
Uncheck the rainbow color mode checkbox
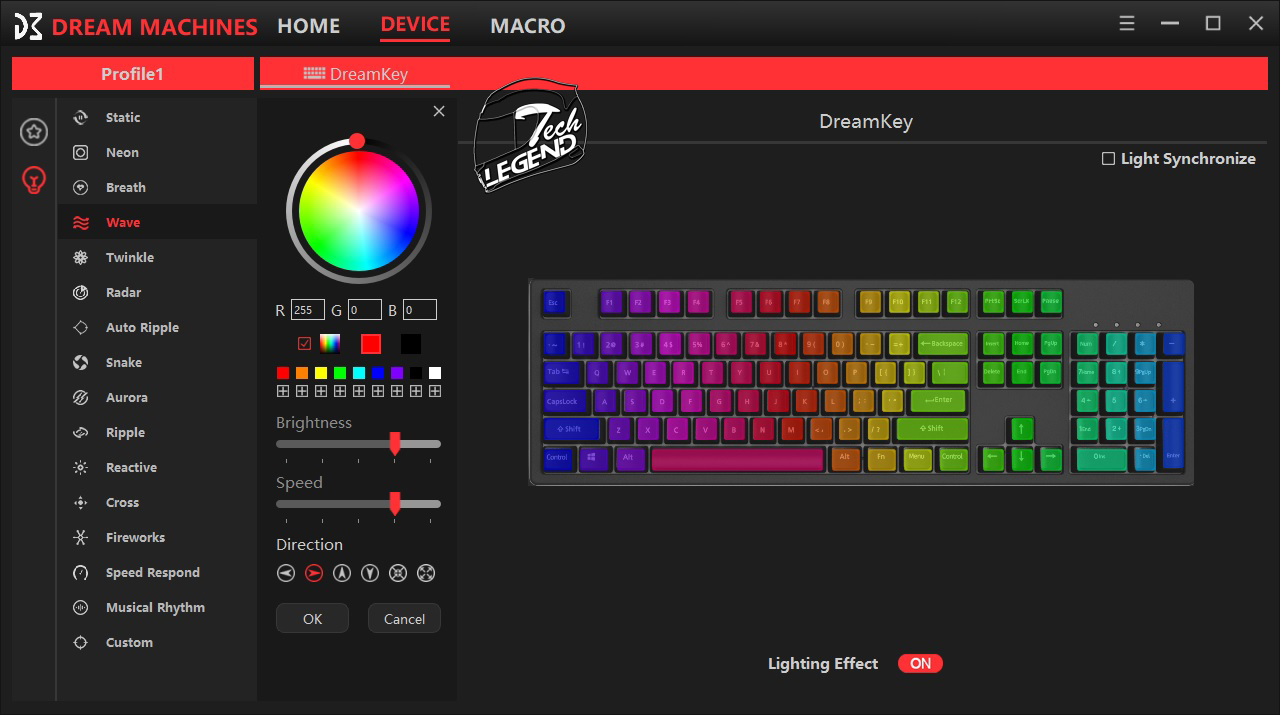(x=305, y=343)
